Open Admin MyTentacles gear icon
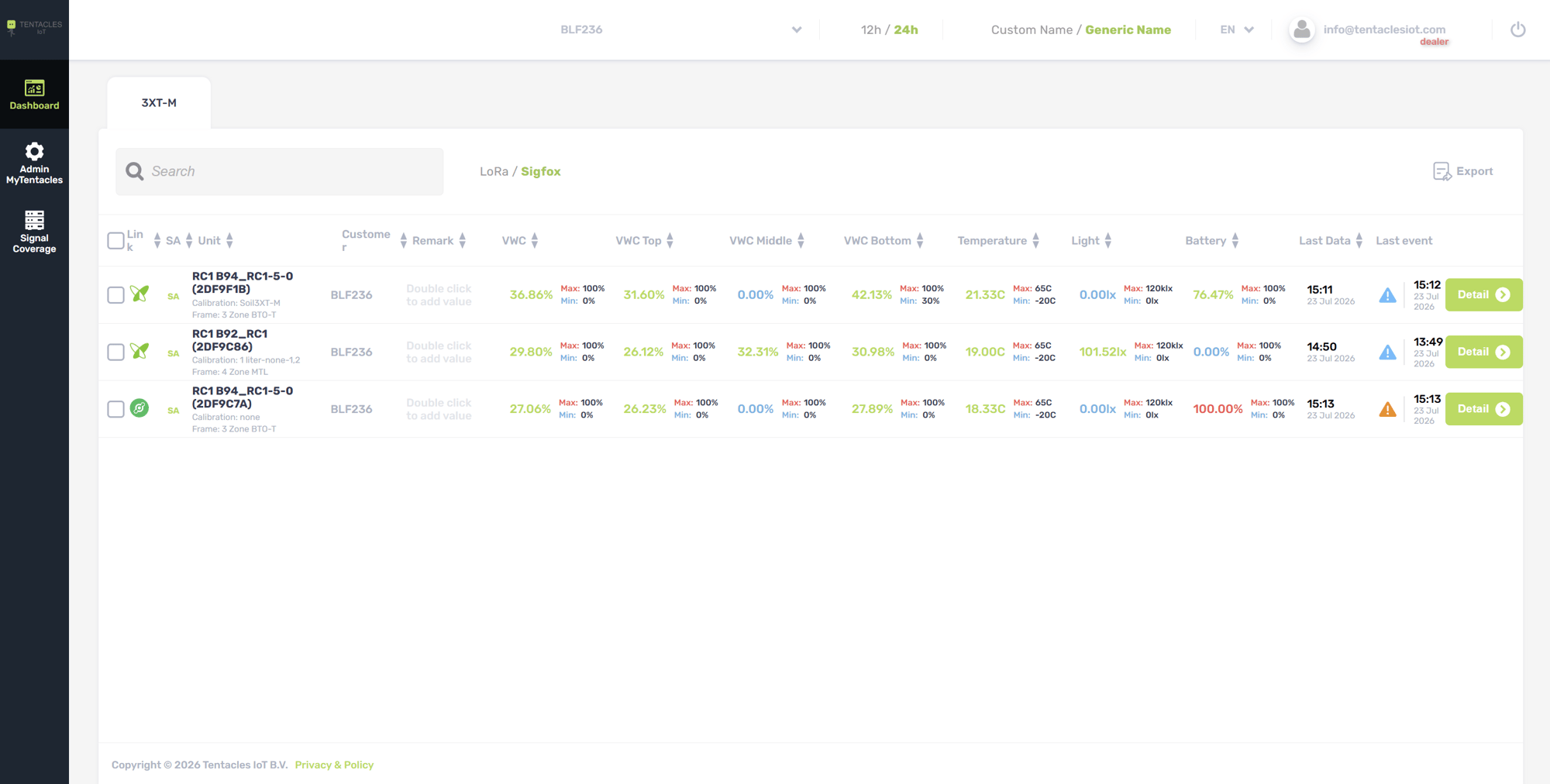1550x784 pixels. coord(34,151)
